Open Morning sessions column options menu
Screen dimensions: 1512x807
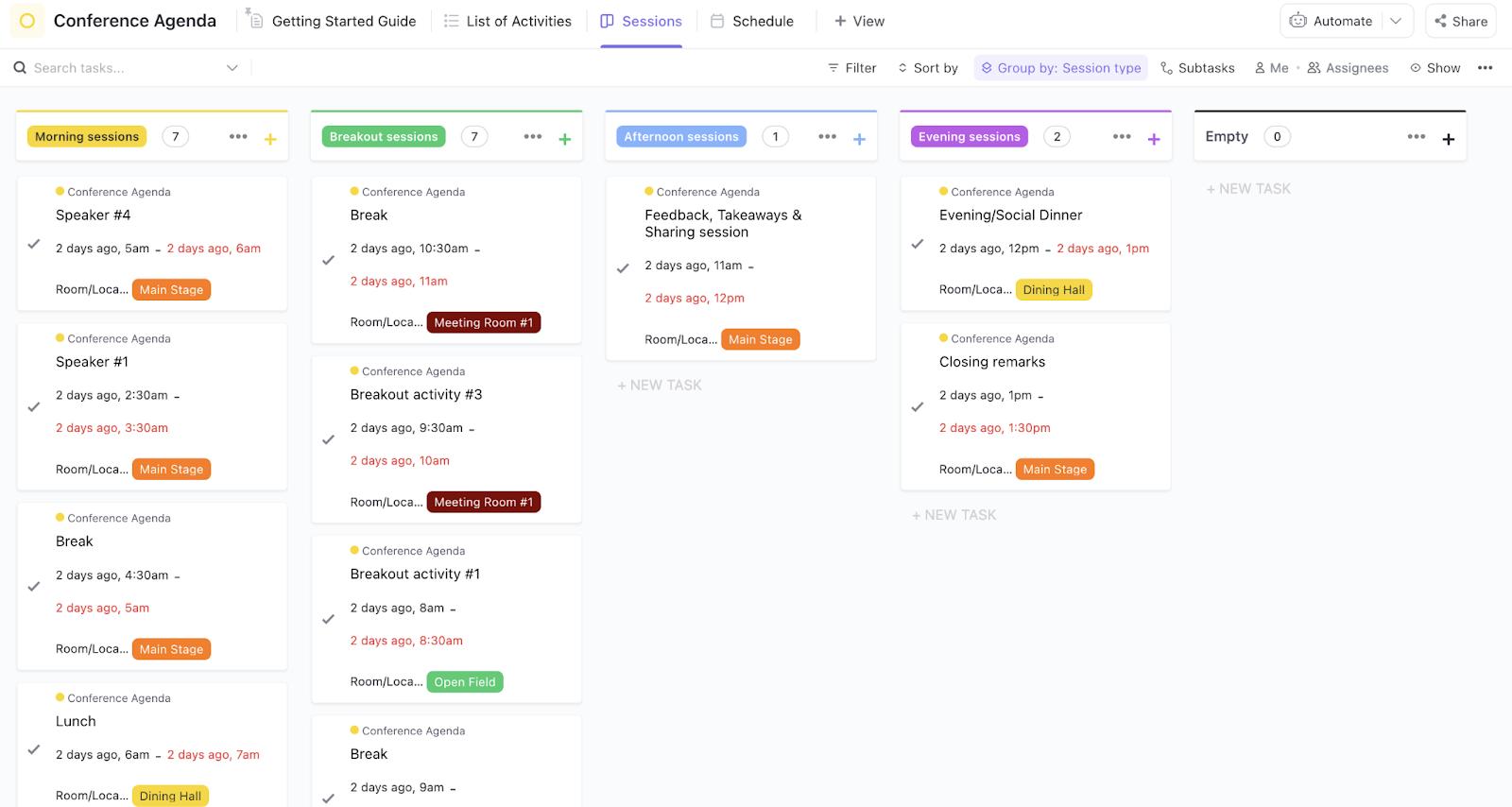(x=238, y=137)
